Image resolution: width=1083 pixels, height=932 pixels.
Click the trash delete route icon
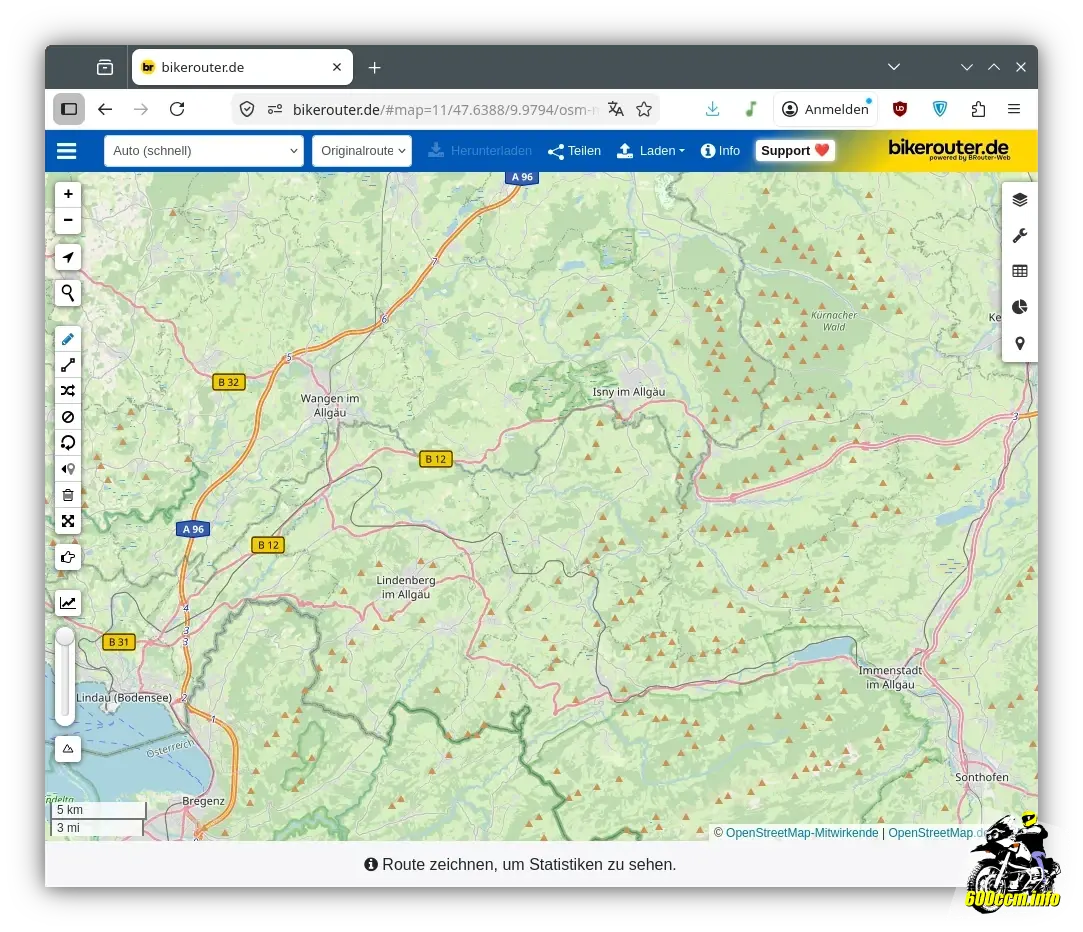click(68, 495)
